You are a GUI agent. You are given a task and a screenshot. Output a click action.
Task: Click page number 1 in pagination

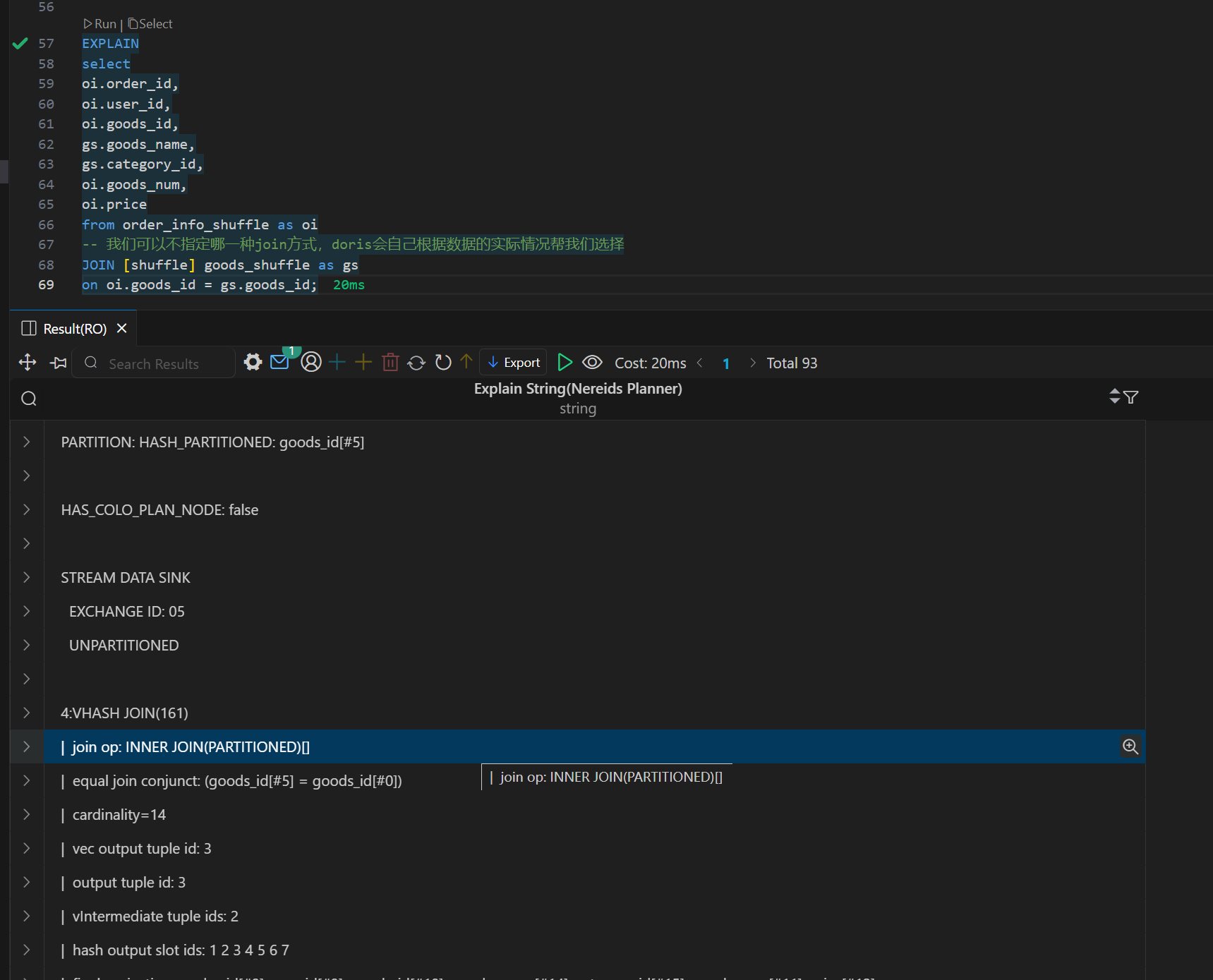[726, 363]
